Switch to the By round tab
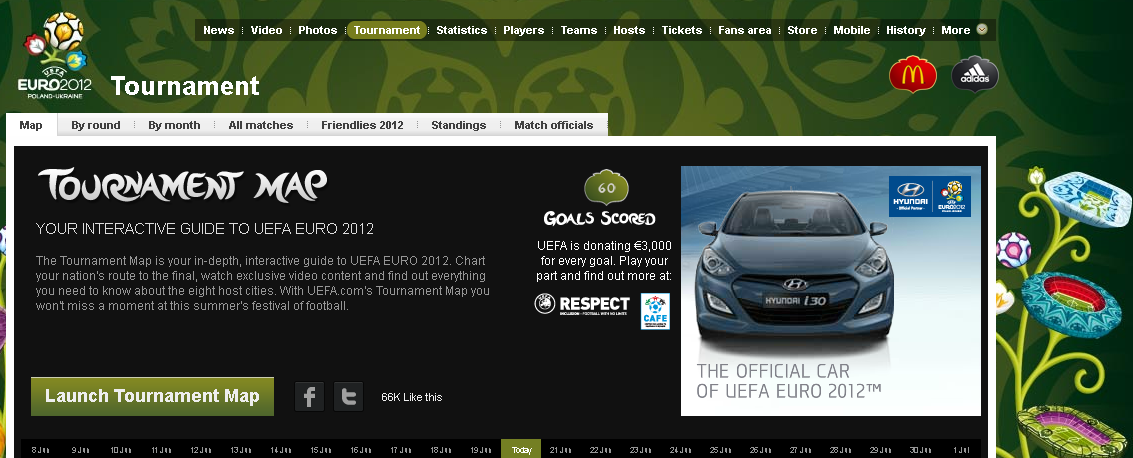This screenshot has height=458, width=1133. pyautogui.click(x=95, y=125)
